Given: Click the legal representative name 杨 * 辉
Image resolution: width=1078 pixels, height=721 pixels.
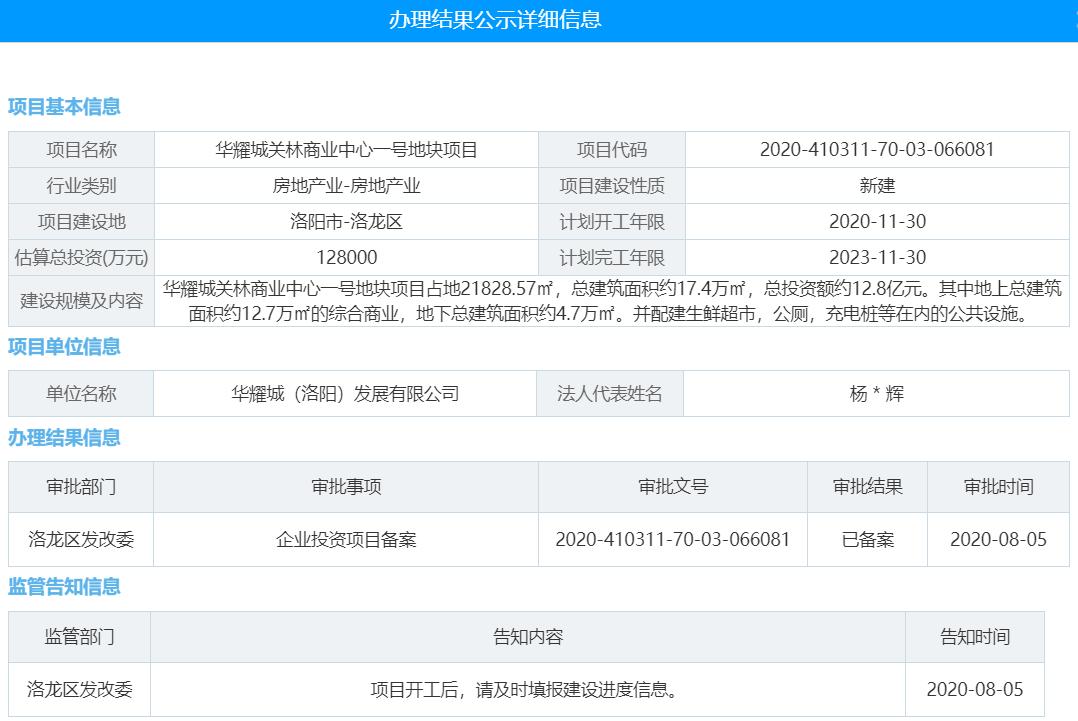Looking at the screenshot, I should (x=881, y=393).
